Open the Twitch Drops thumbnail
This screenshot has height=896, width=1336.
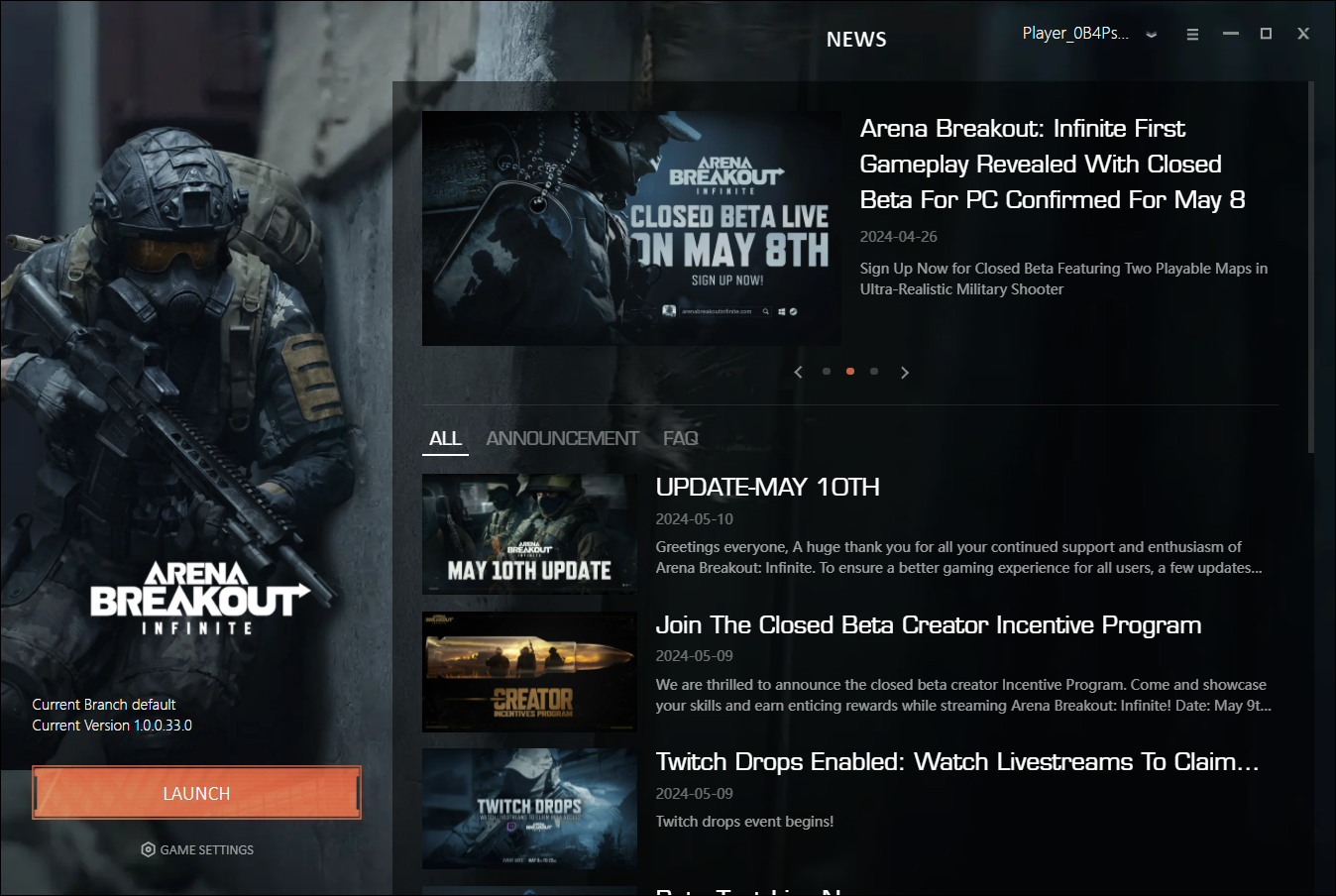point(529,809)
